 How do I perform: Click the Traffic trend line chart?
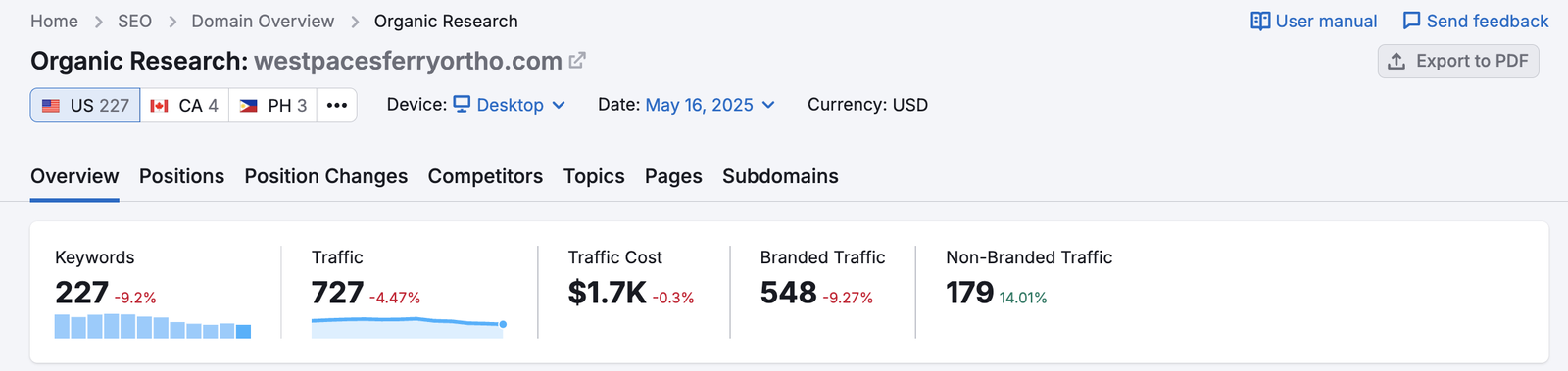[x=409, y=327]
